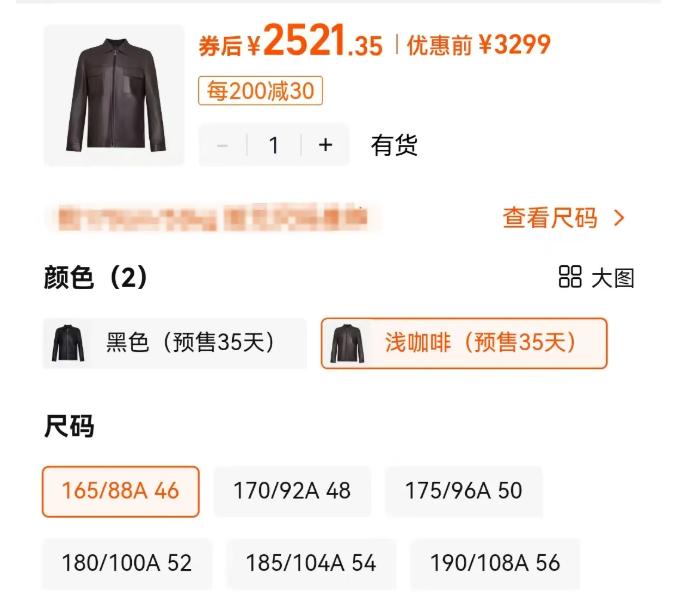Tap the blurred promotional banner text
The image size is (678, 600).
[213, 217]
